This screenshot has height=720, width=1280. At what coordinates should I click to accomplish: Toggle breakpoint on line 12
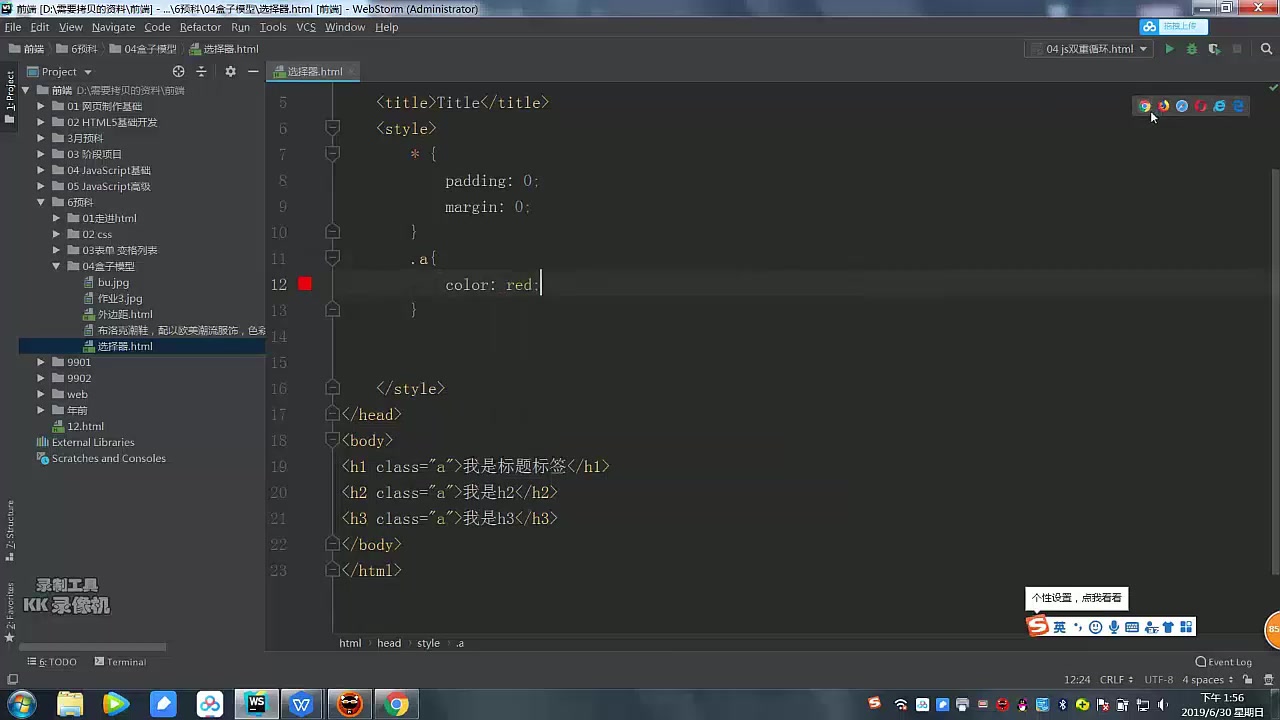coord(305,284)
